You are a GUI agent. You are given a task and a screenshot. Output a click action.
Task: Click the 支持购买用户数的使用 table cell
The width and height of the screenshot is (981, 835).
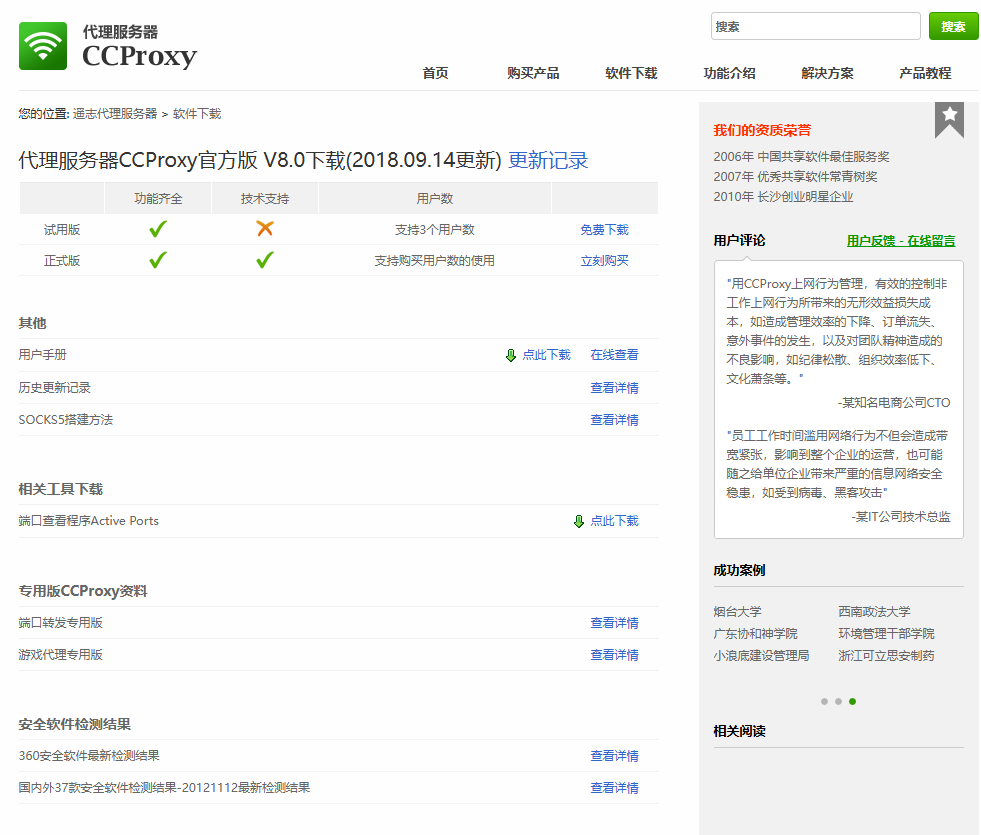(x=435, y=261)
